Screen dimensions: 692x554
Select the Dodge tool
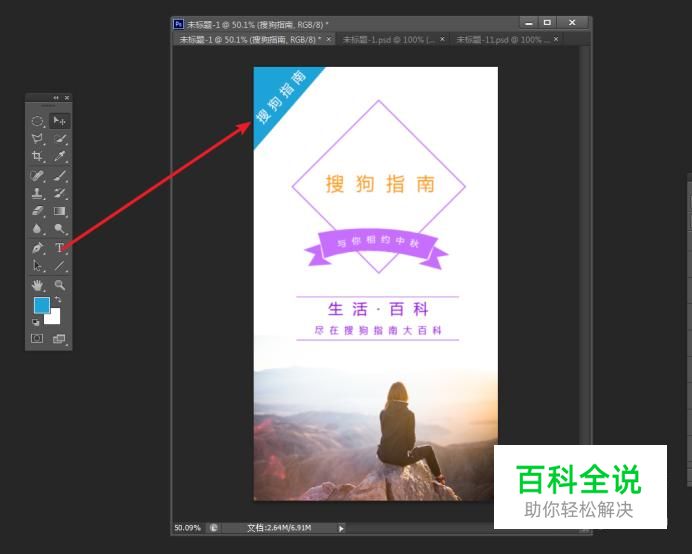[60, 228]
